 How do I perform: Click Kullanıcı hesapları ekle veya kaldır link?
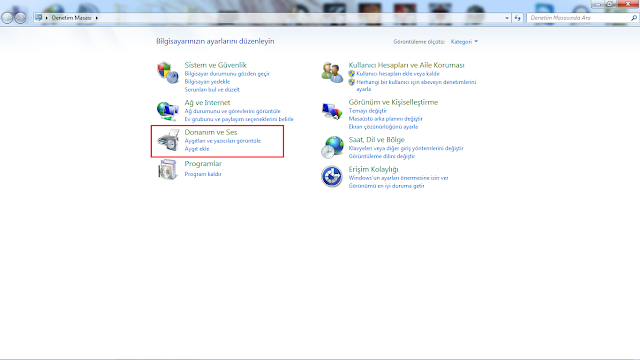[x=398, y=74]
